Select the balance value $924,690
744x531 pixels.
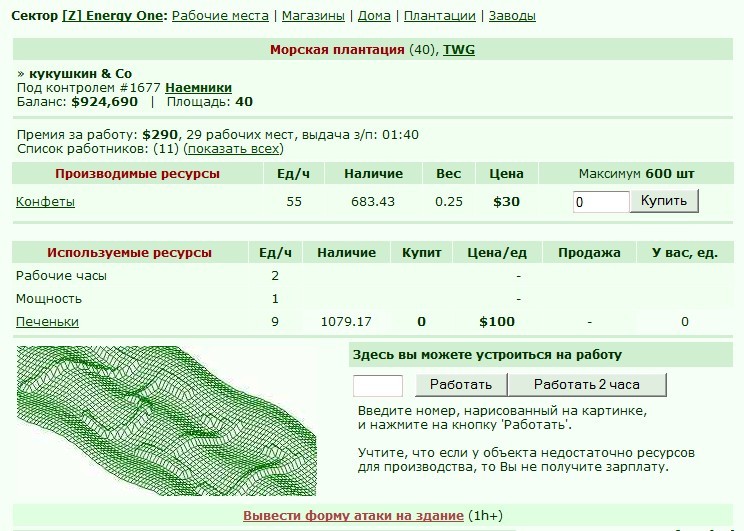pos(104,102)
